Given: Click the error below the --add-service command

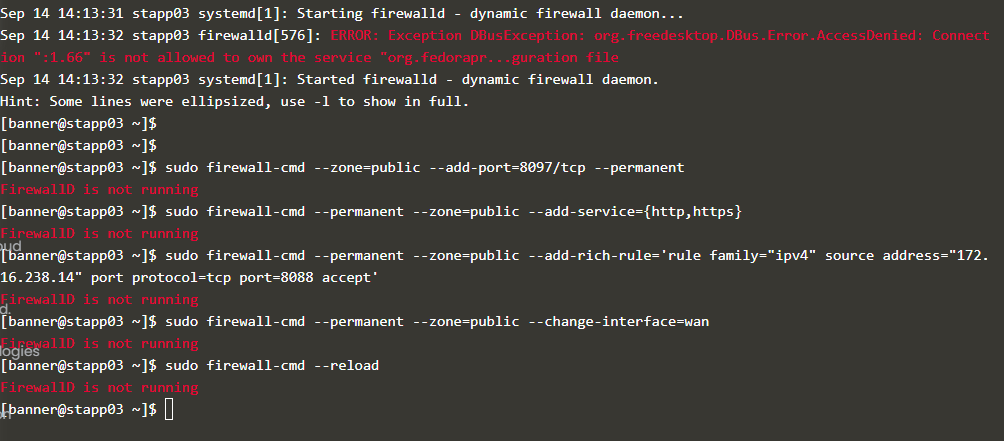Looking at the screenshot, I should tap(100, 233).
